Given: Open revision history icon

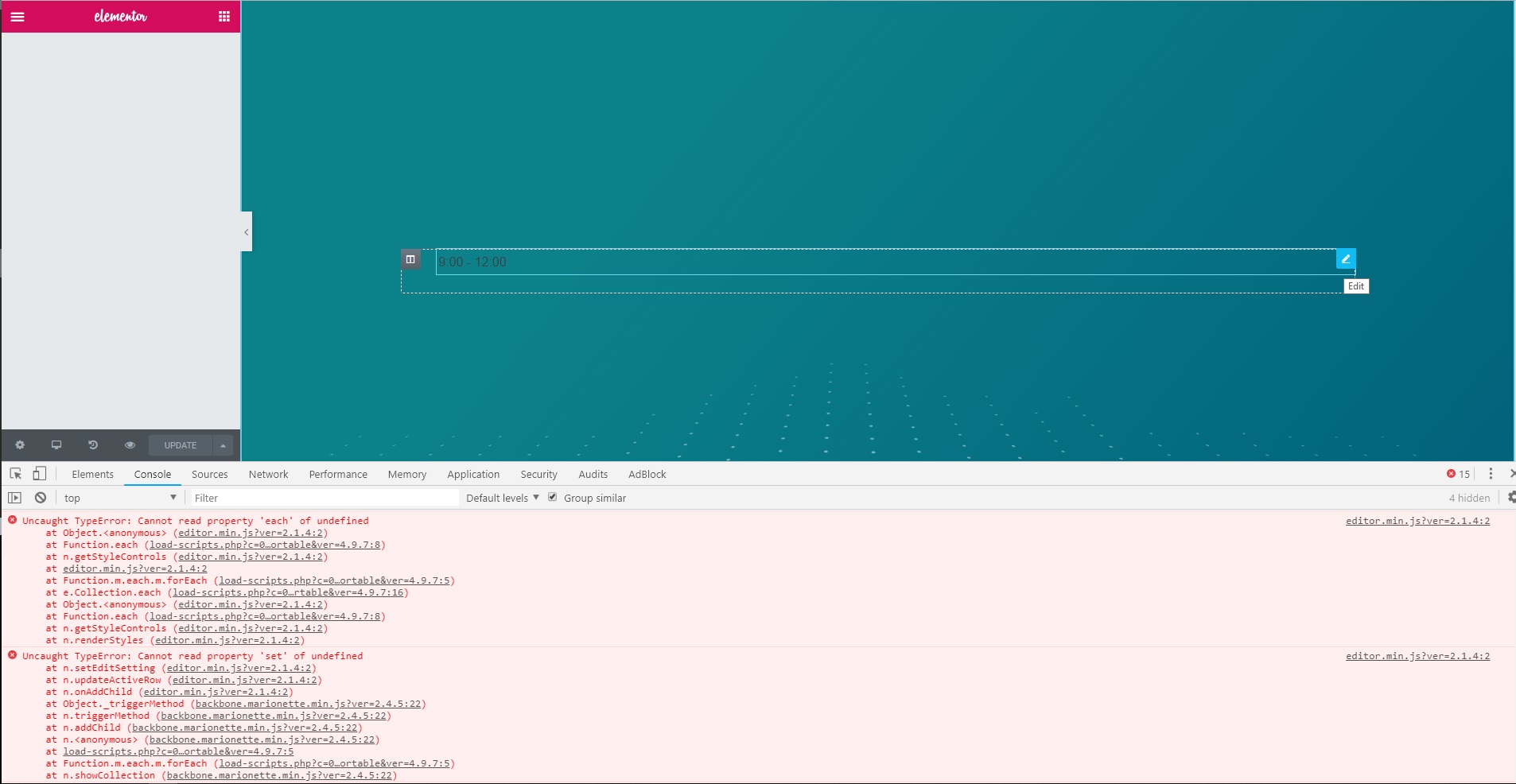Looking at the screenshot, I should pyautogui.click(x=93, y=445).
